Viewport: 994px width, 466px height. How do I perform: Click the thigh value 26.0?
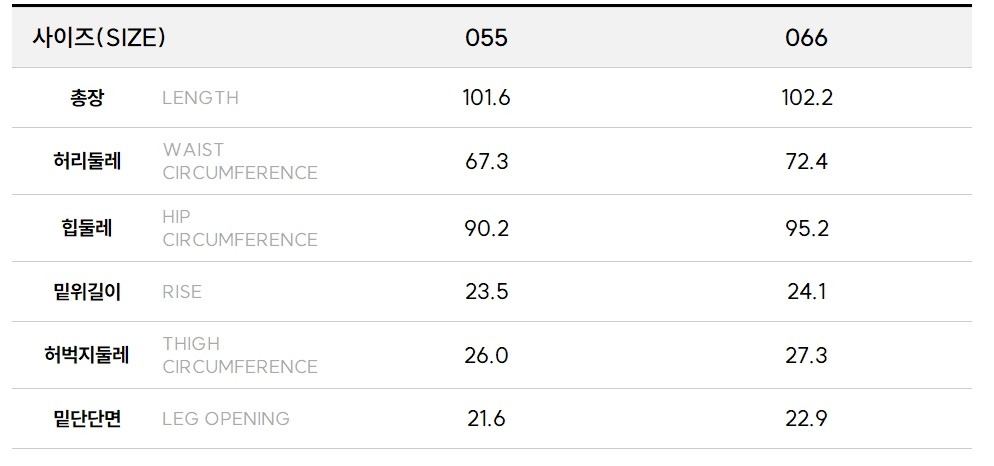487,355
